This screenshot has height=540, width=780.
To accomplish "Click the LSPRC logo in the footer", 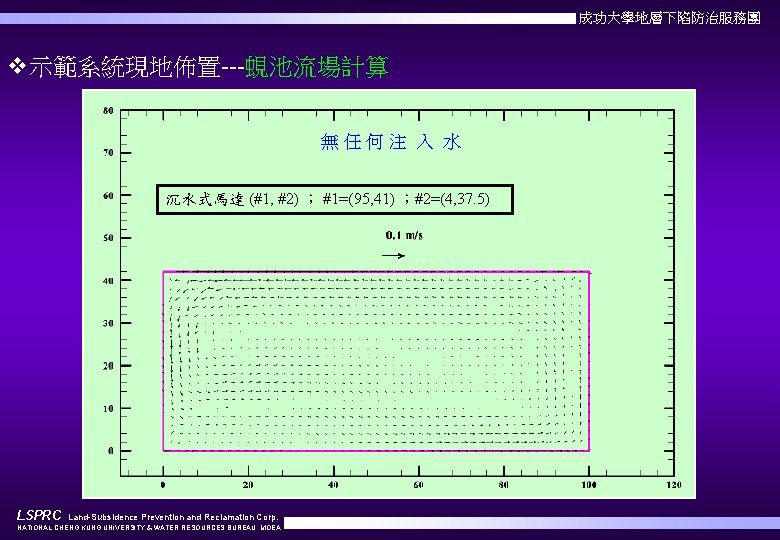I will coord(39,515).
